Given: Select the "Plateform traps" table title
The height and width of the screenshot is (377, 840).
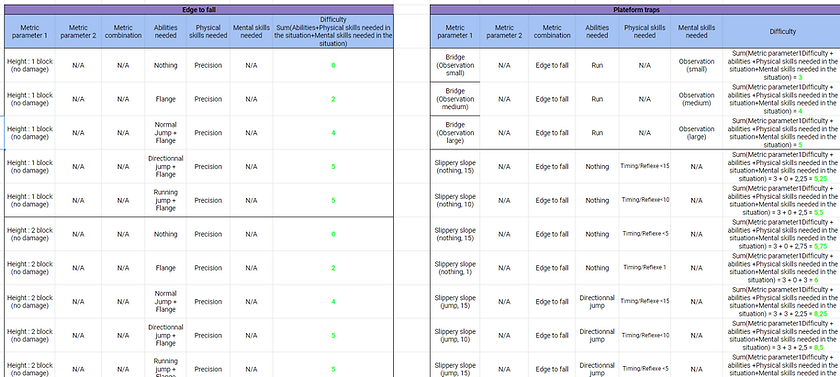Looking at the screenshot, I should [x=635, y=10].
